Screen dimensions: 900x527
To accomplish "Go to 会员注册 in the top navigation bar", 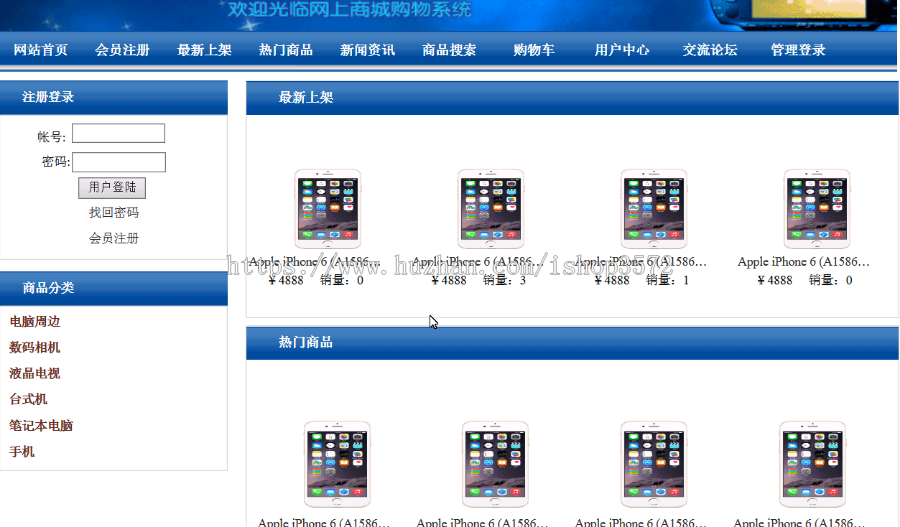I will pos(122,50).
